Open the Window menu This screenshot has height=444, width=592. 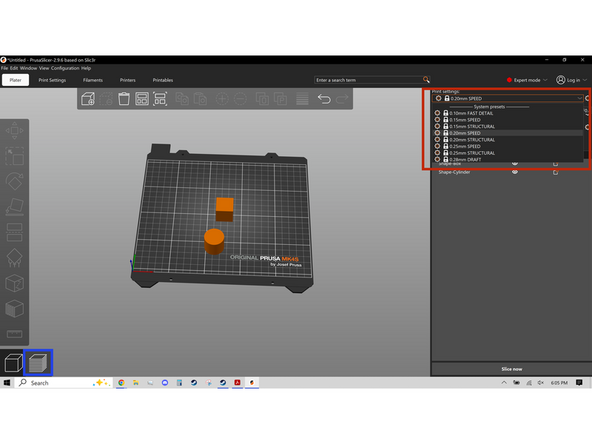coord(28,68)
